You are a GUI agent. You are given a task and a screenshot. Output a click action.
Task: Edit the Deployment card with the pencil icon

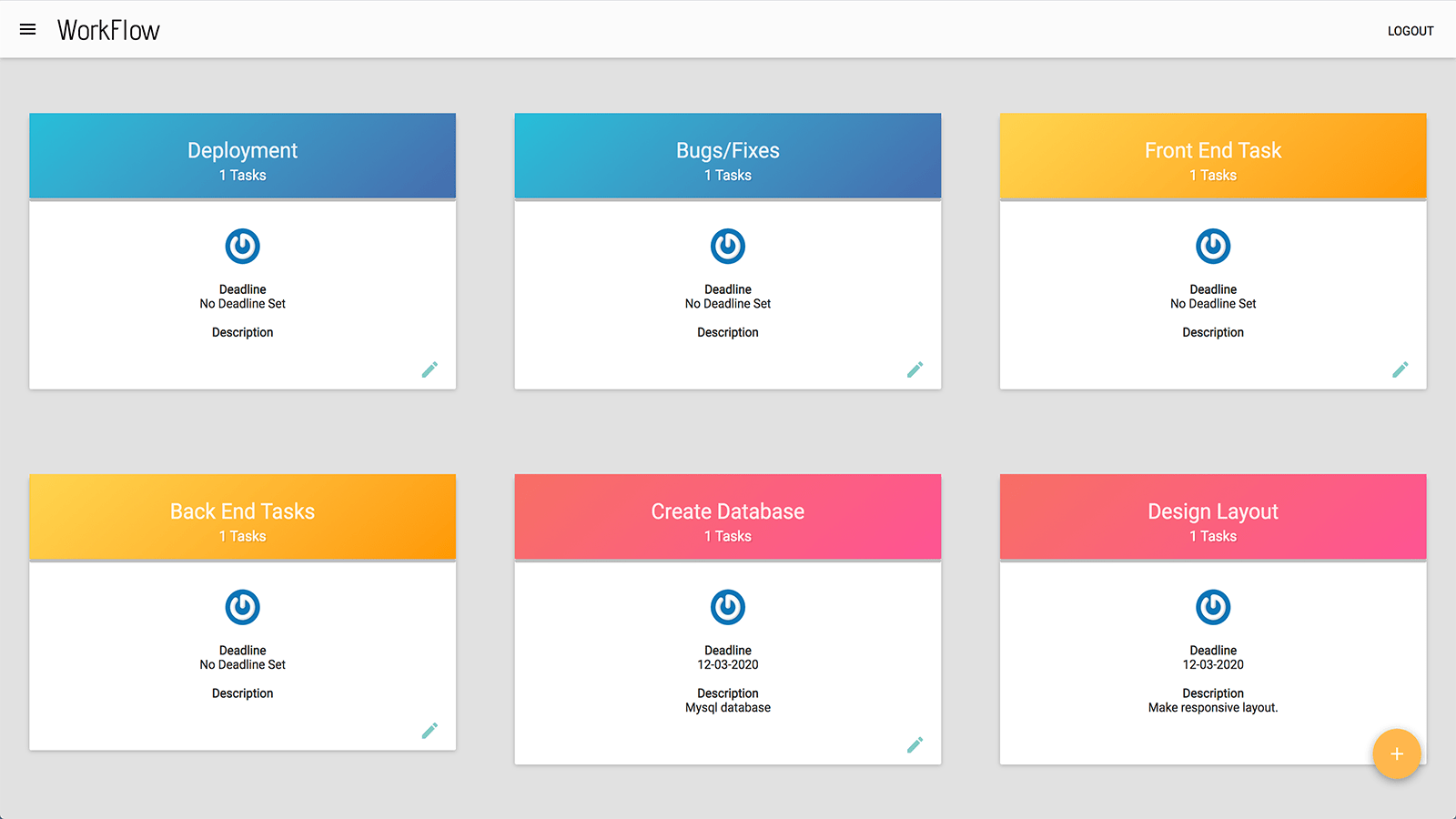pos(430,369)
